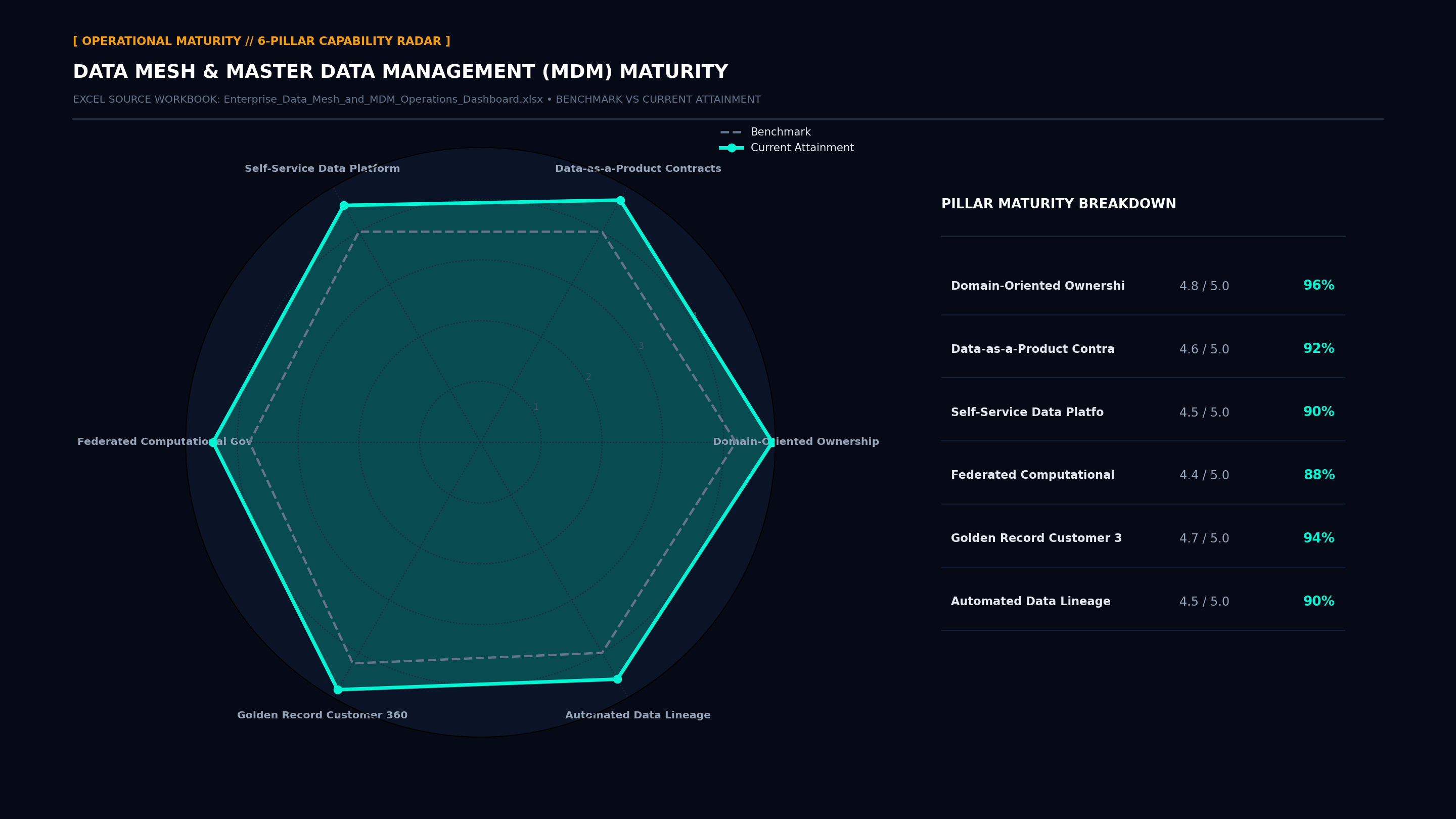The height and width of the screenshot is (819, 1456).
Task: Click the 4.4 / 5.0 score
Action: point(1204,476)
